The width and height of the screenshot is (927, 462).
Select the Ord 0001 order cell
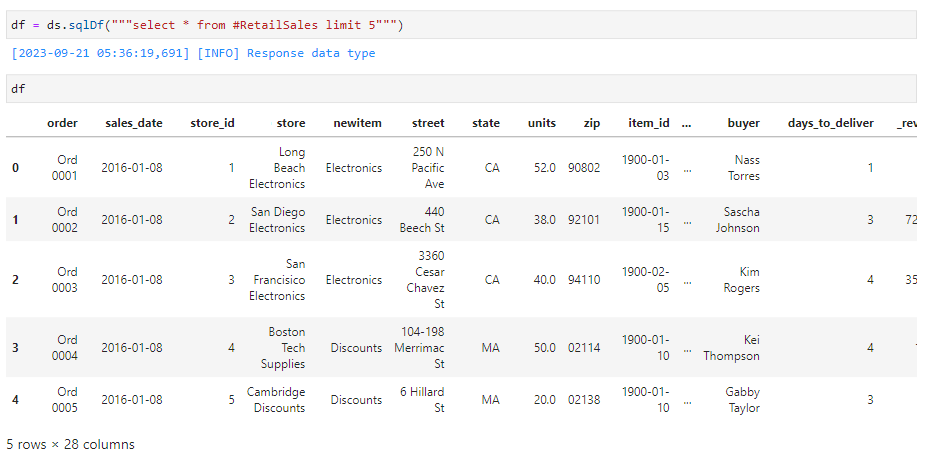click(66, 168)
